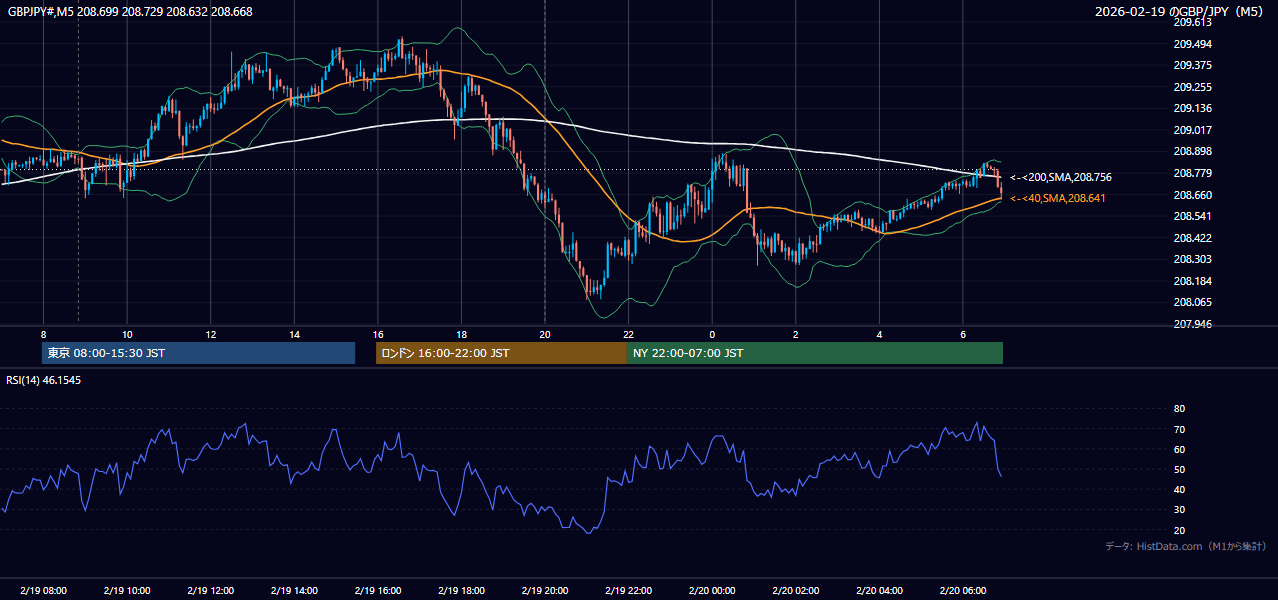Viewport: 1278px width, 600px height.
Task: Click price axis value 208.779
Action: click(1192, 173)
